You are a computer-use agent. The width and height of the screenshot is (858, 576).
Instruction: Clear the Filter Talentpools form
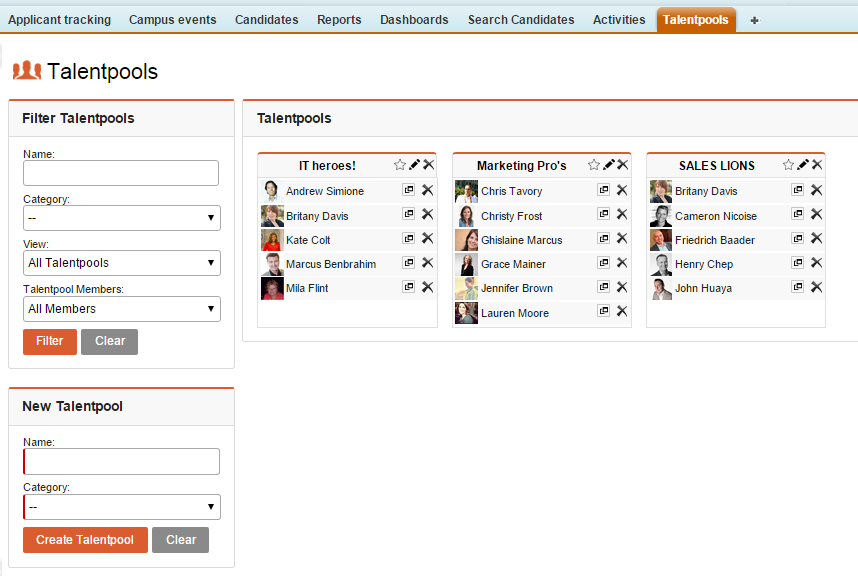pos(109,341)
